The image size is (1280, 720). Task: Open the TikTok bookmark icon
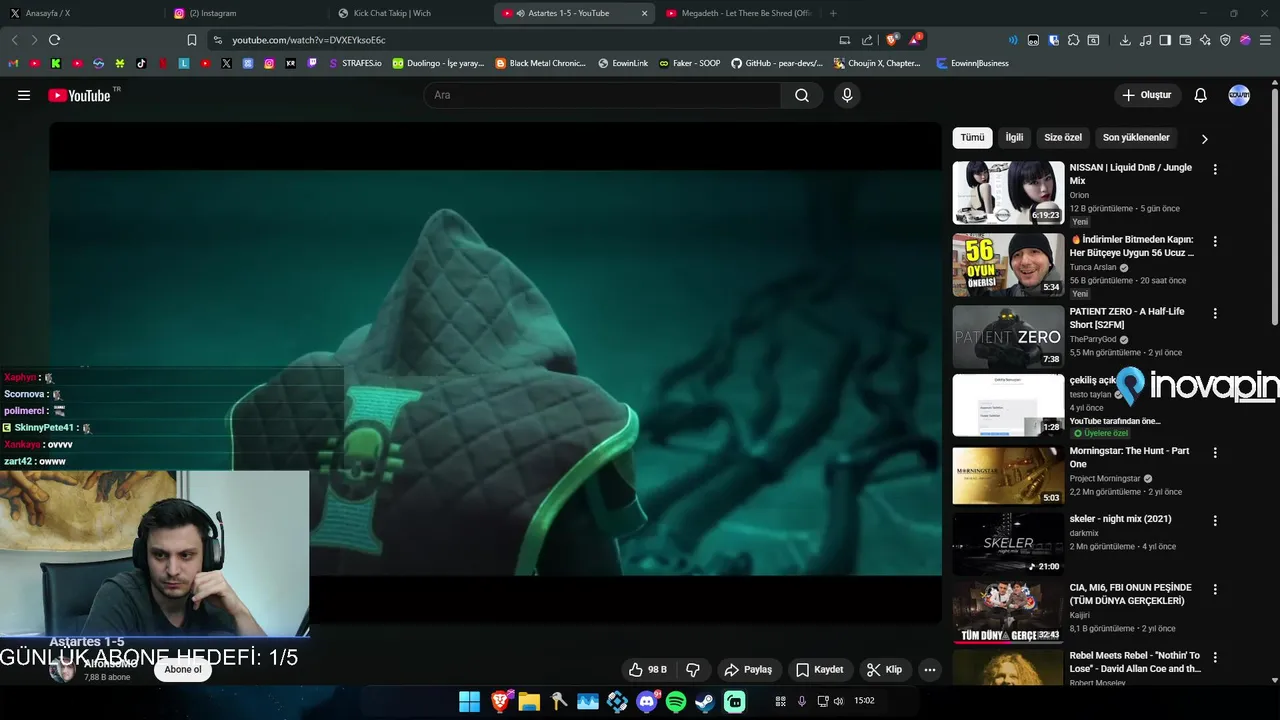[141, 63]
